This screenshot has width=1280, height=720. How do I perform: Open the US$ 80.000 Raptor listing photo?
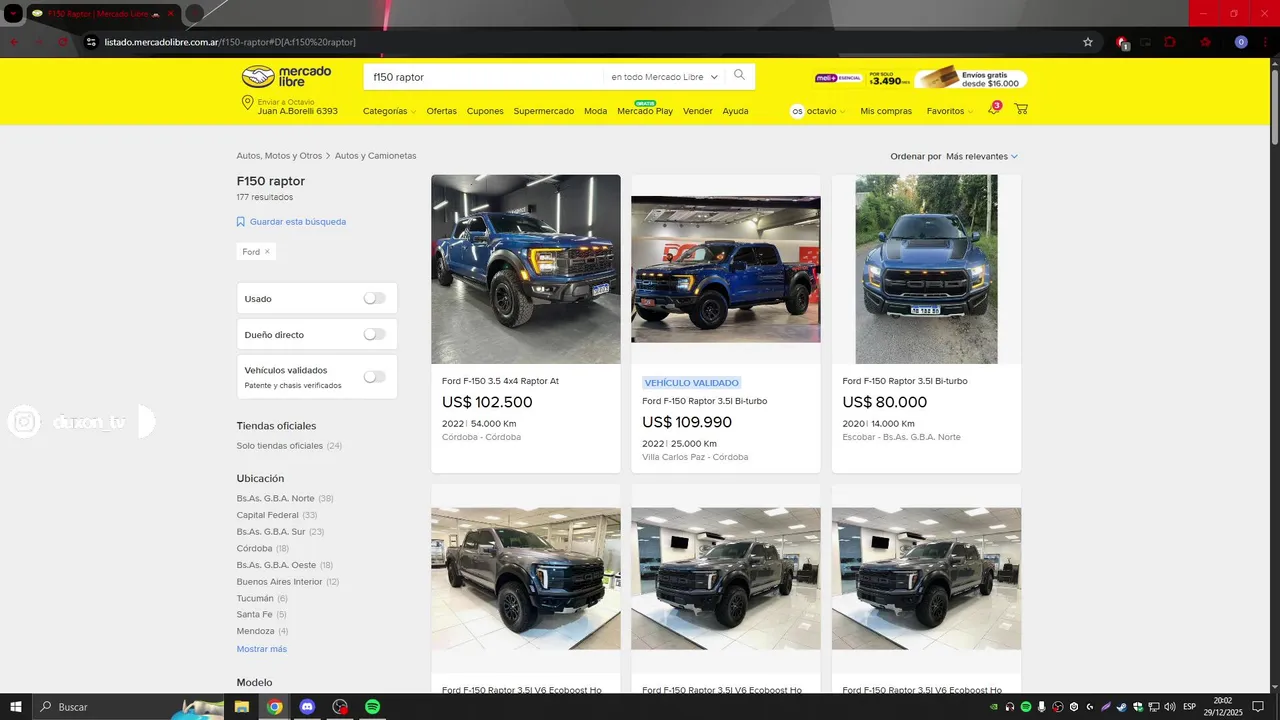[x=927, y=269]
